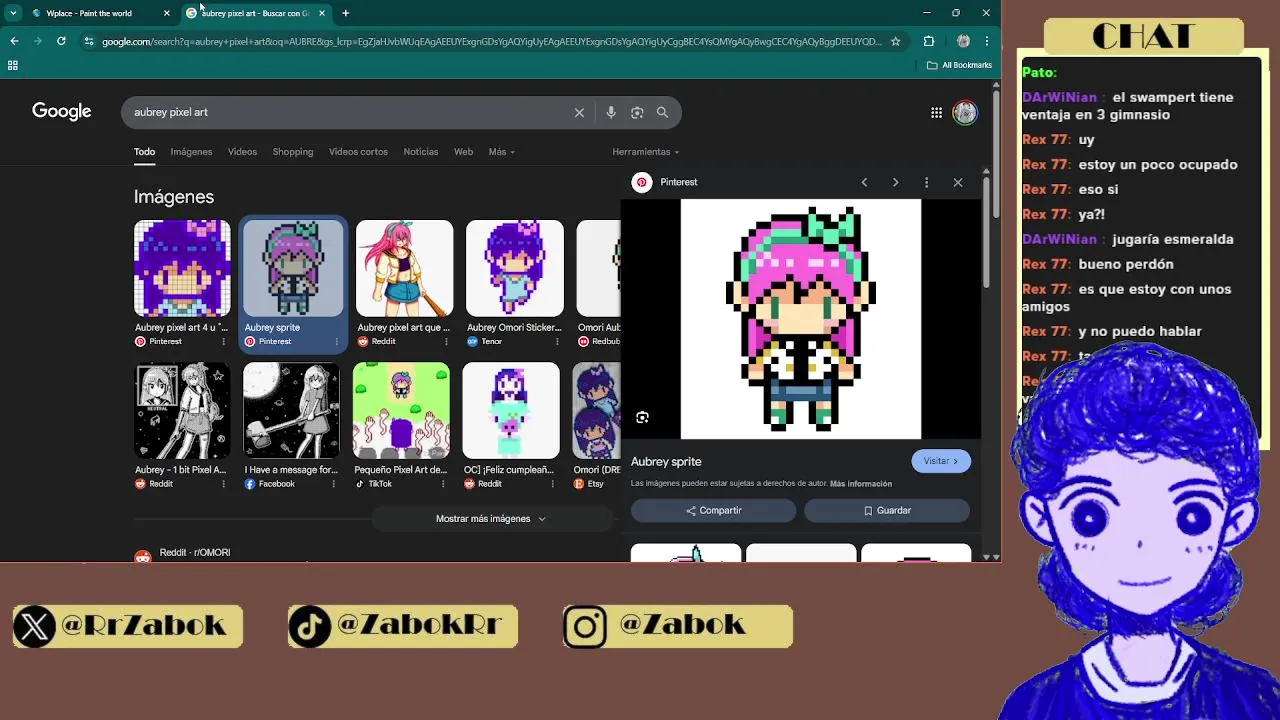Open the Pequeño Pixel Art TikTok thumbnail
The height and width of the screenshot is (720, 1280).
click(401, 411)
